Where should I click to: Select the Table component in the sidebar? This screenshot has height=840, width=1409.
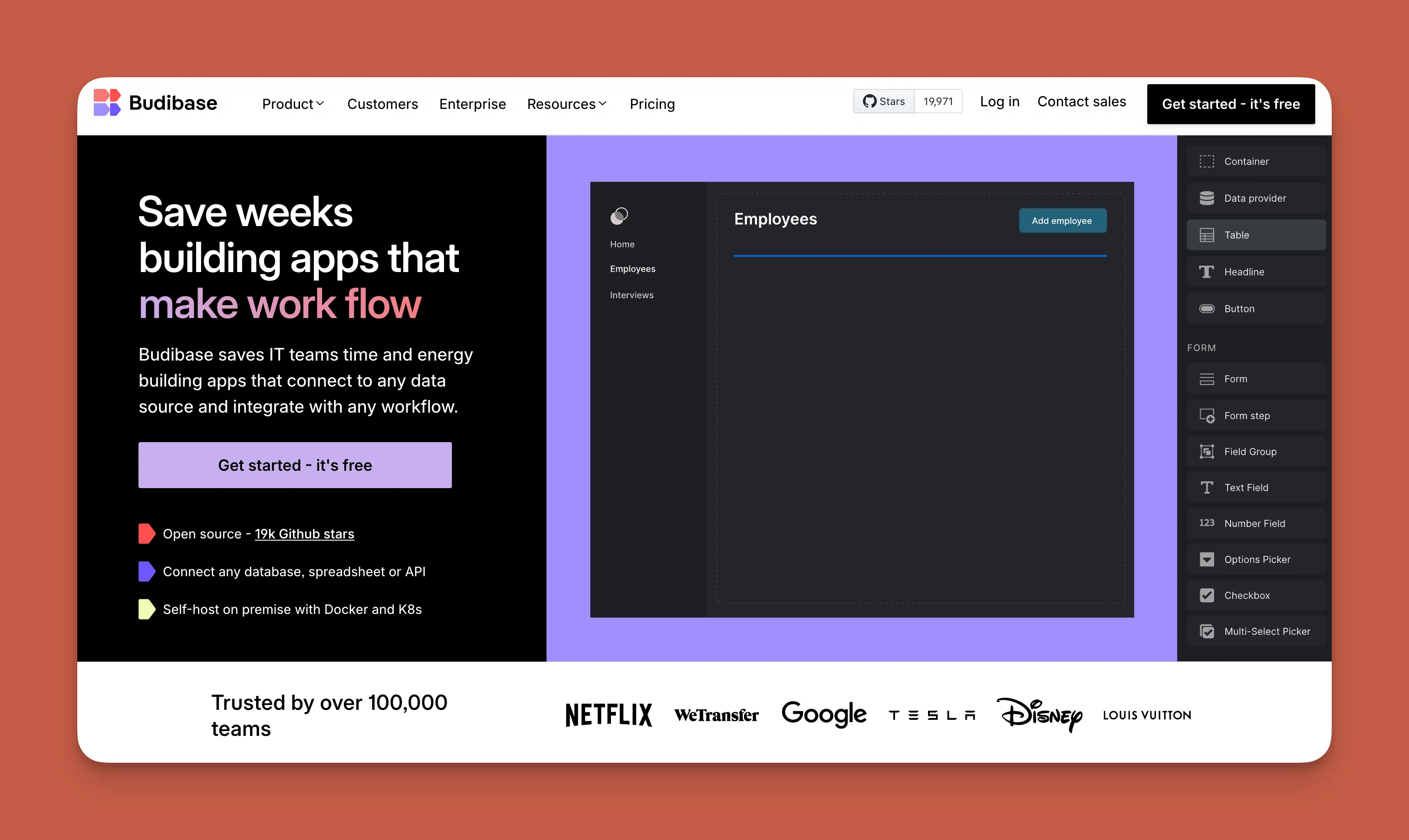point(1256,235)
